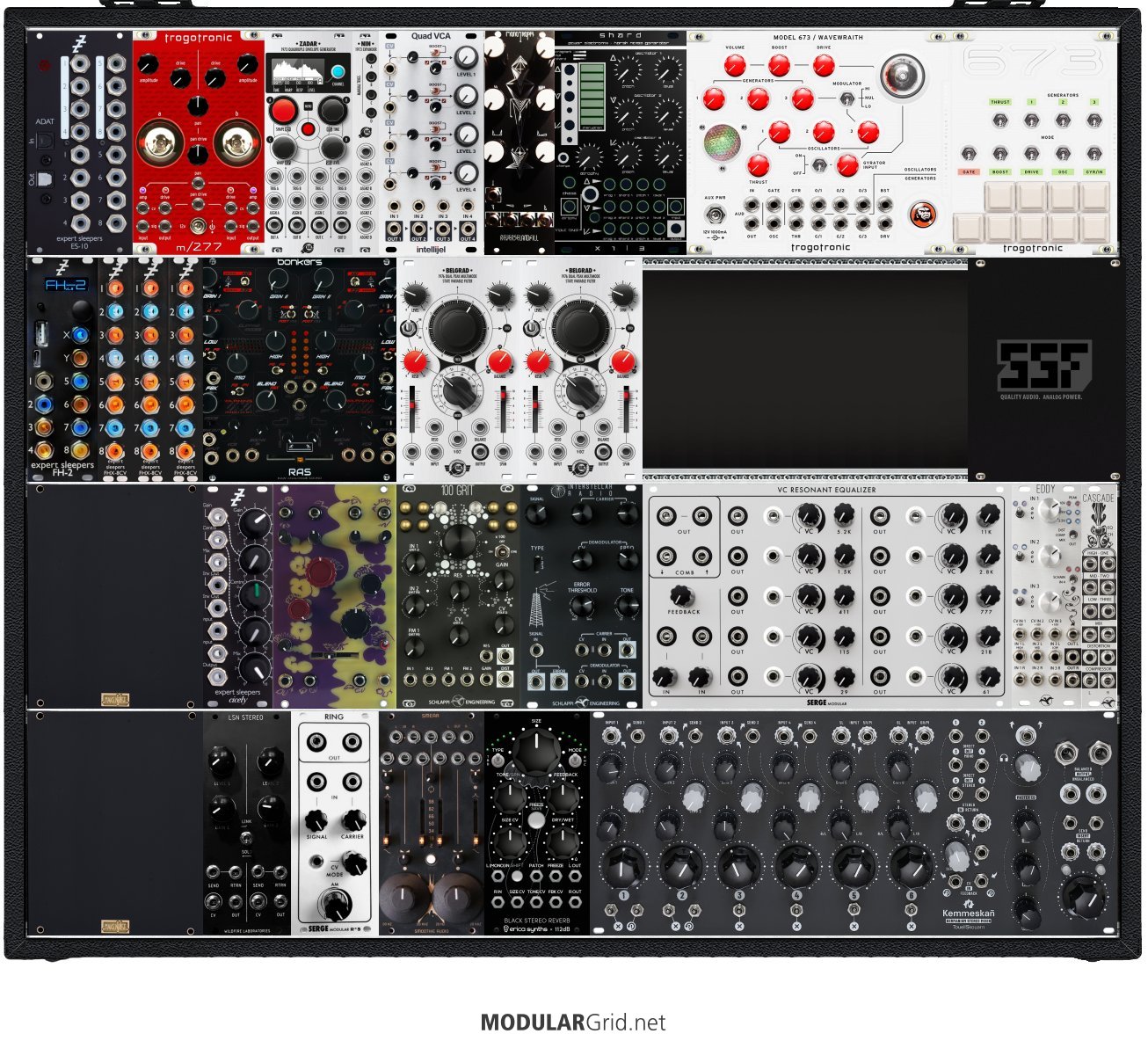Screen dimensions: 1148x1041
Task: Select the Eddy module
Action: [1046, 595]
